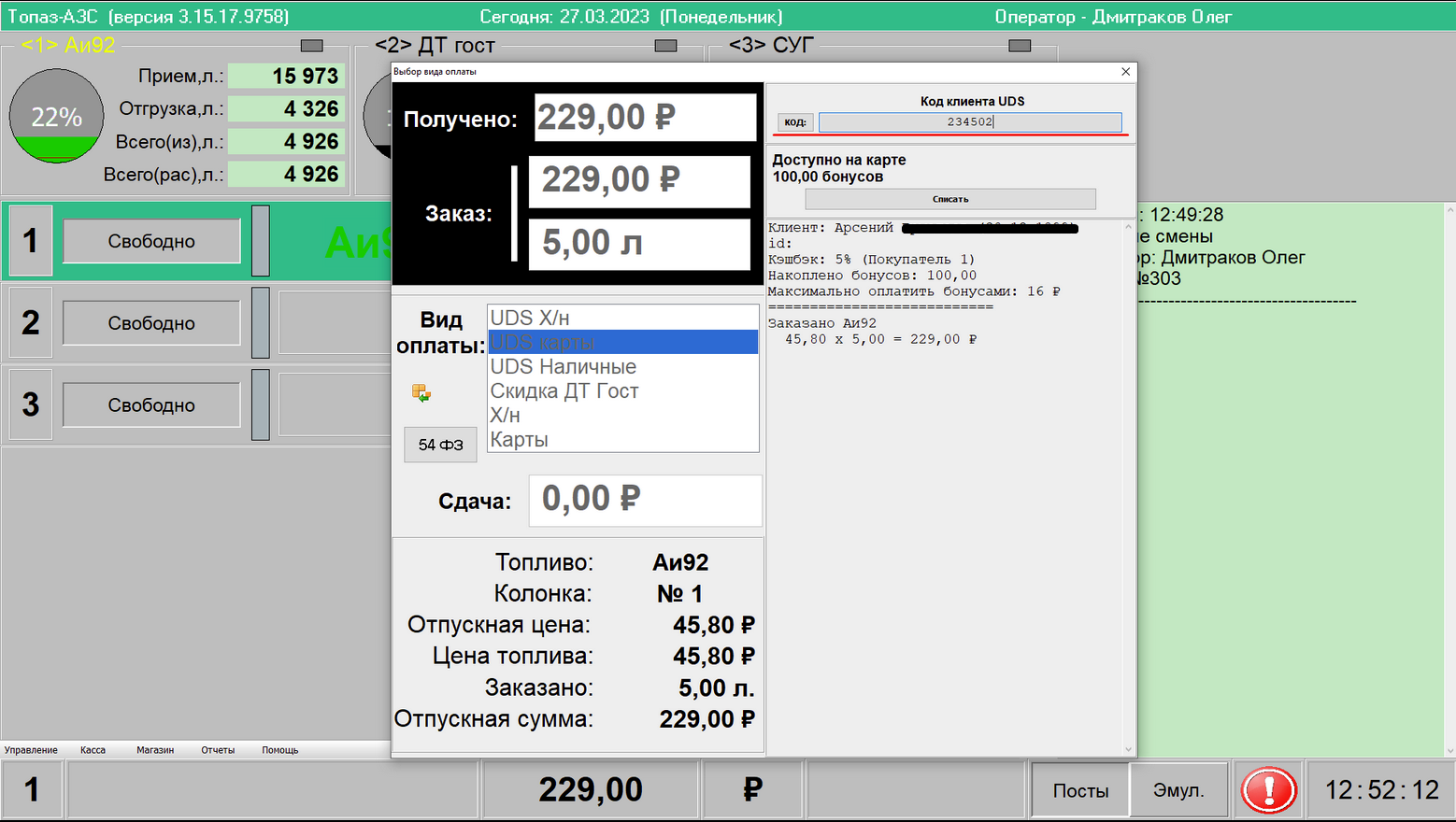Select Скидка ДТ Гост payment type
This screenshot has width=1456, height=822.
point(622,390)
